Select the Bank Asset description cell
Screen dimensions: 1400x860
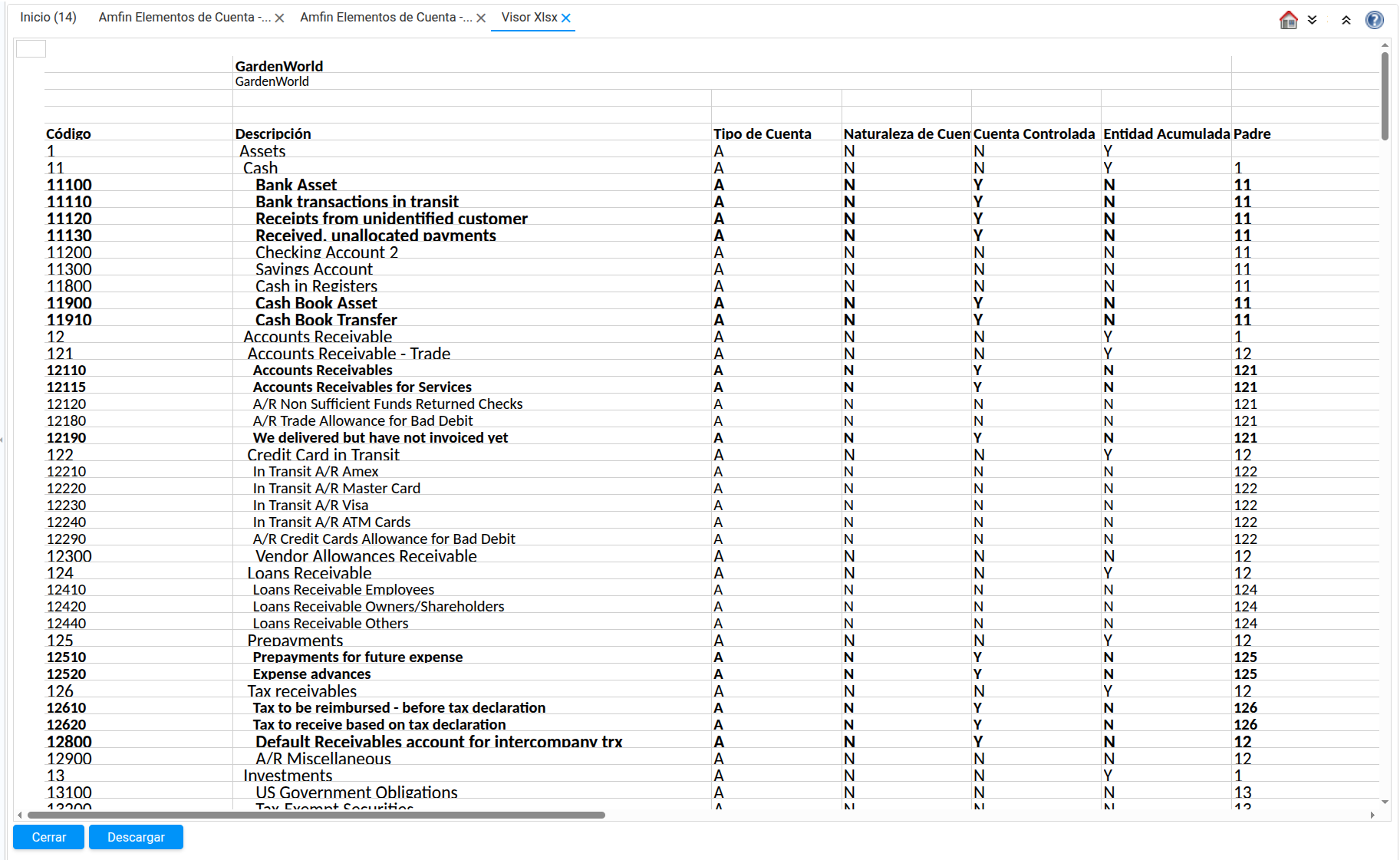click(296, 185)
